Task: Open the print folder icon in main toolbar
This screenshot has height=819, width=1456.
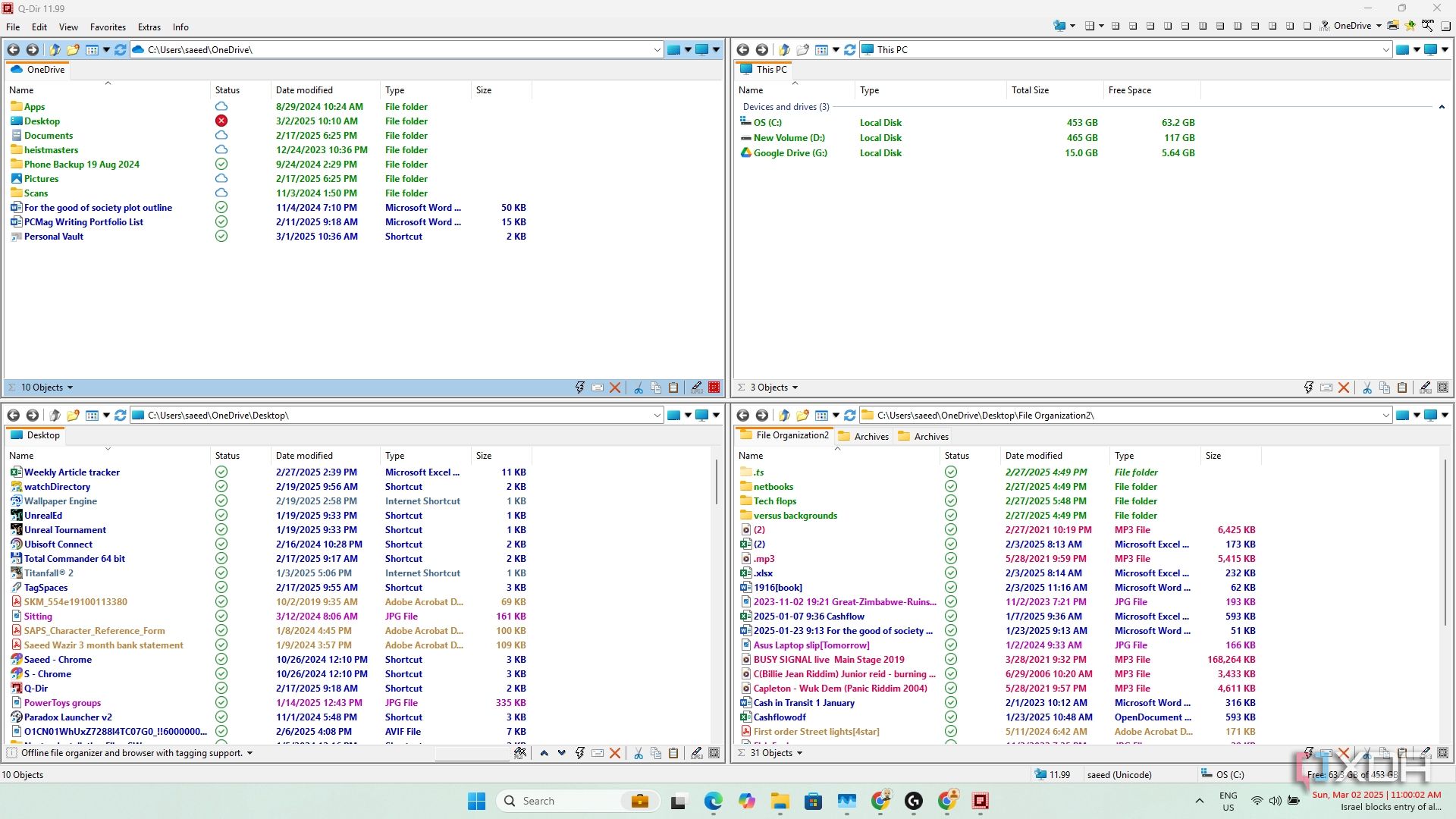Action: 1393,26
